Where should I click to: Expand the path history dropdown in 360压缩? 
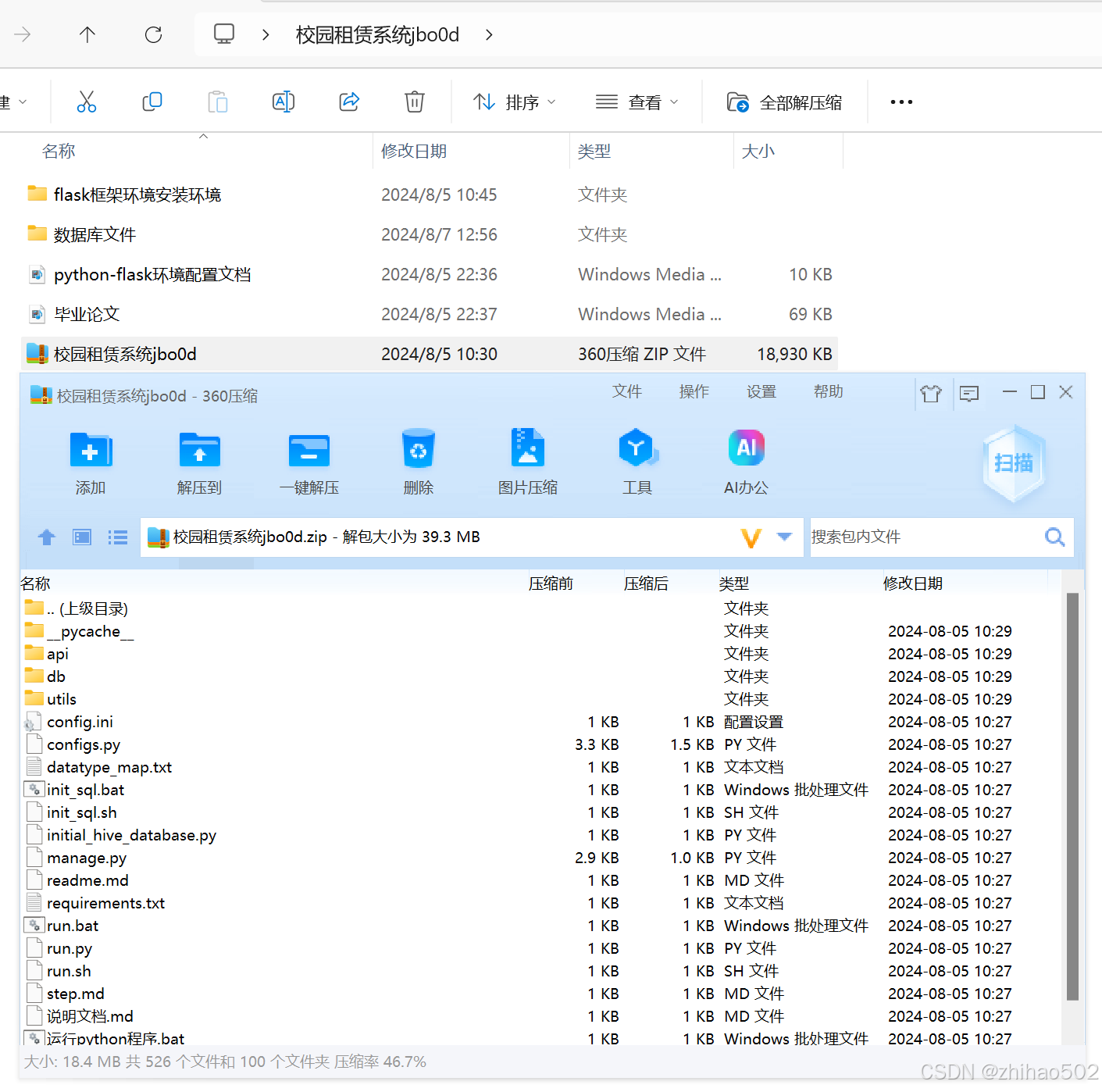(785, 537)
